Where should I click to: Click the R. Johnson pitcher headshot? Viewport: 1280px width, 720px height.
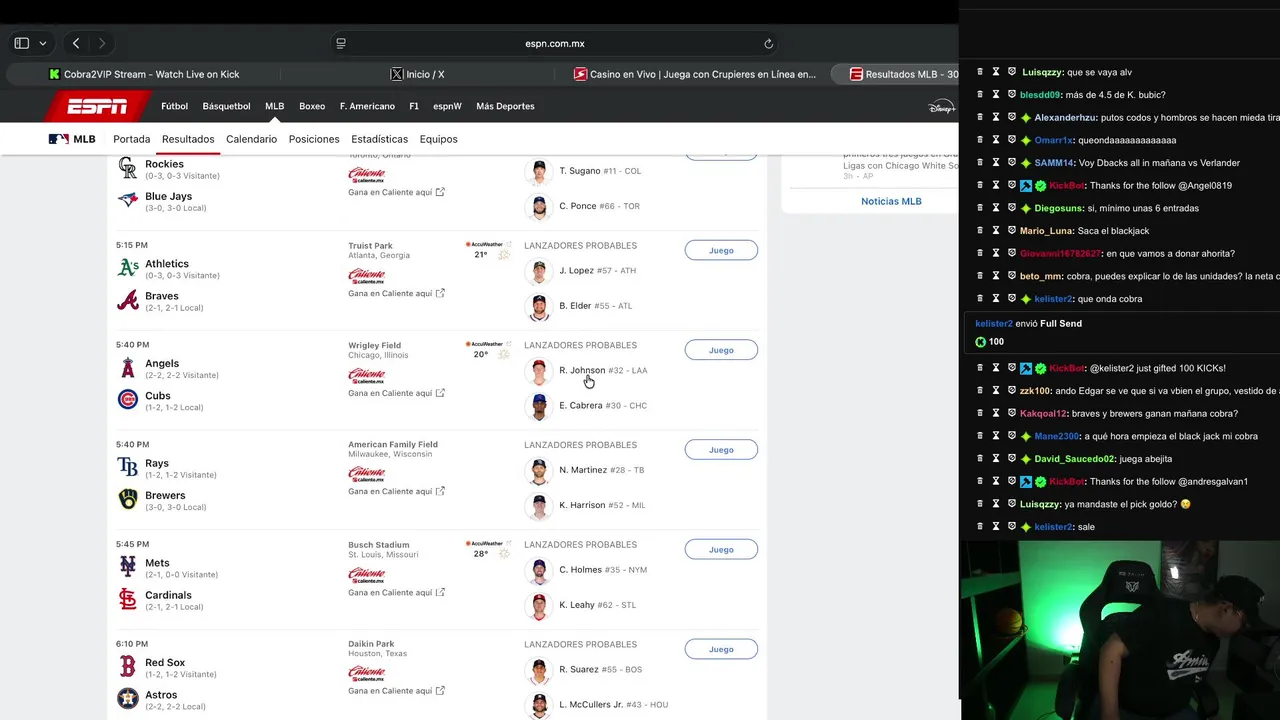point(539,371)
